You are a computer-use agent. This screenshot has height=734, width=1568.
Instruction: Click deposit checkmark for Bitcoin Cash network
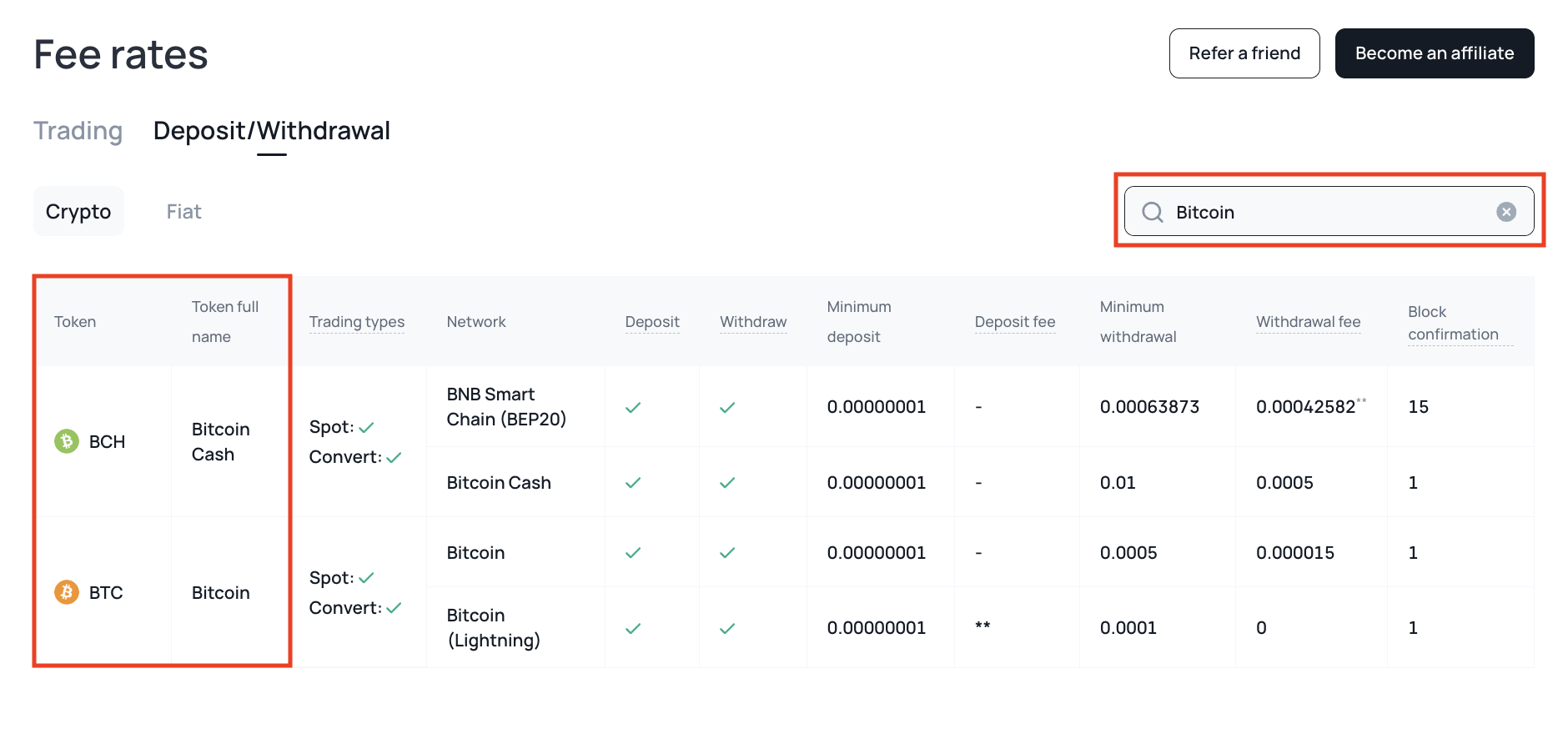click(633, 483)
